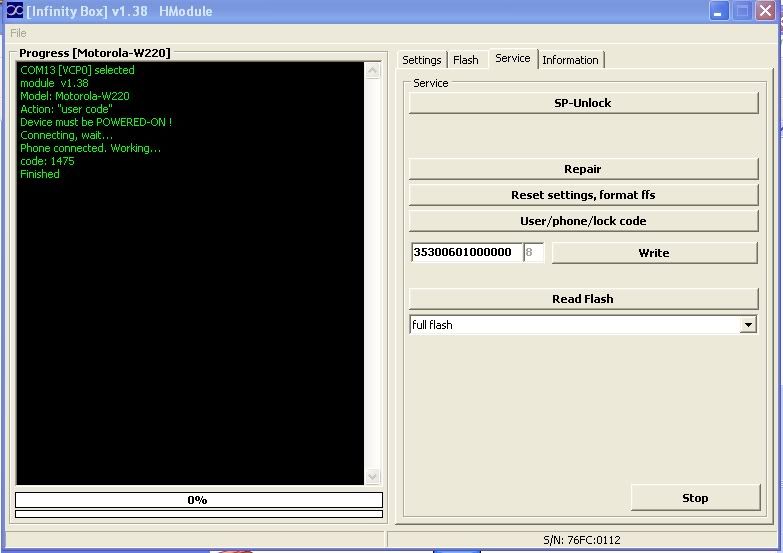Click the S/N: 76FC:0112 status text

[582, 540]
